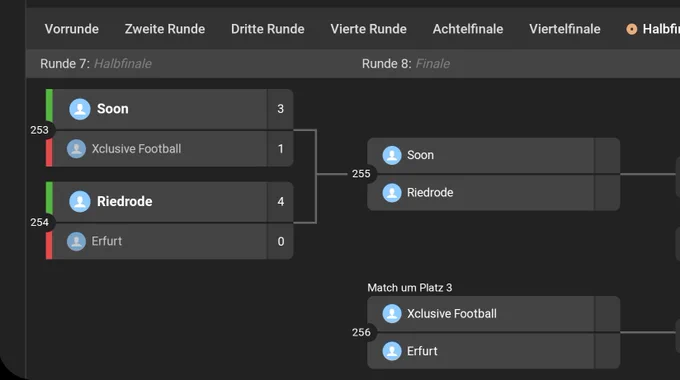Click Xclusive Football avatar in match 253

click(76, 149)
